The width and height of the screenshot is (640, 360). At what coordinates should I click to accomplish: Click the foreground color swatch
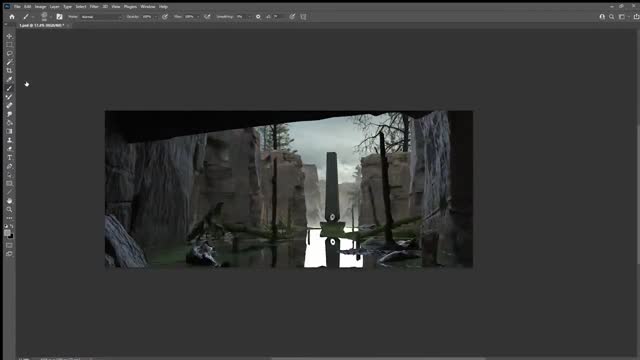(x=7, y=233)
